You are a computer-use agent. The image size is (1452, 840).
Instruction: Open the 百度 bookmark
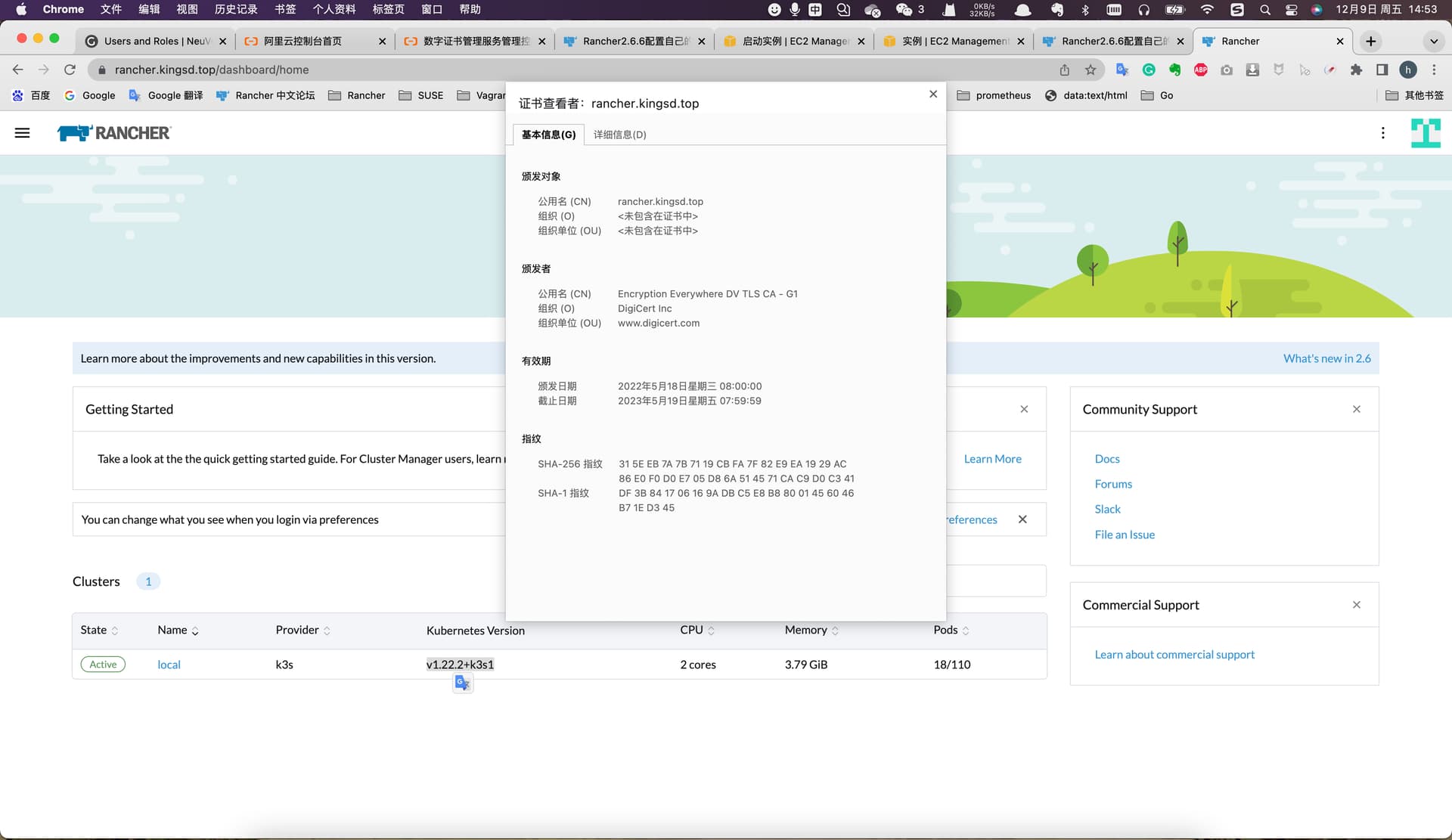pos(31,95)
